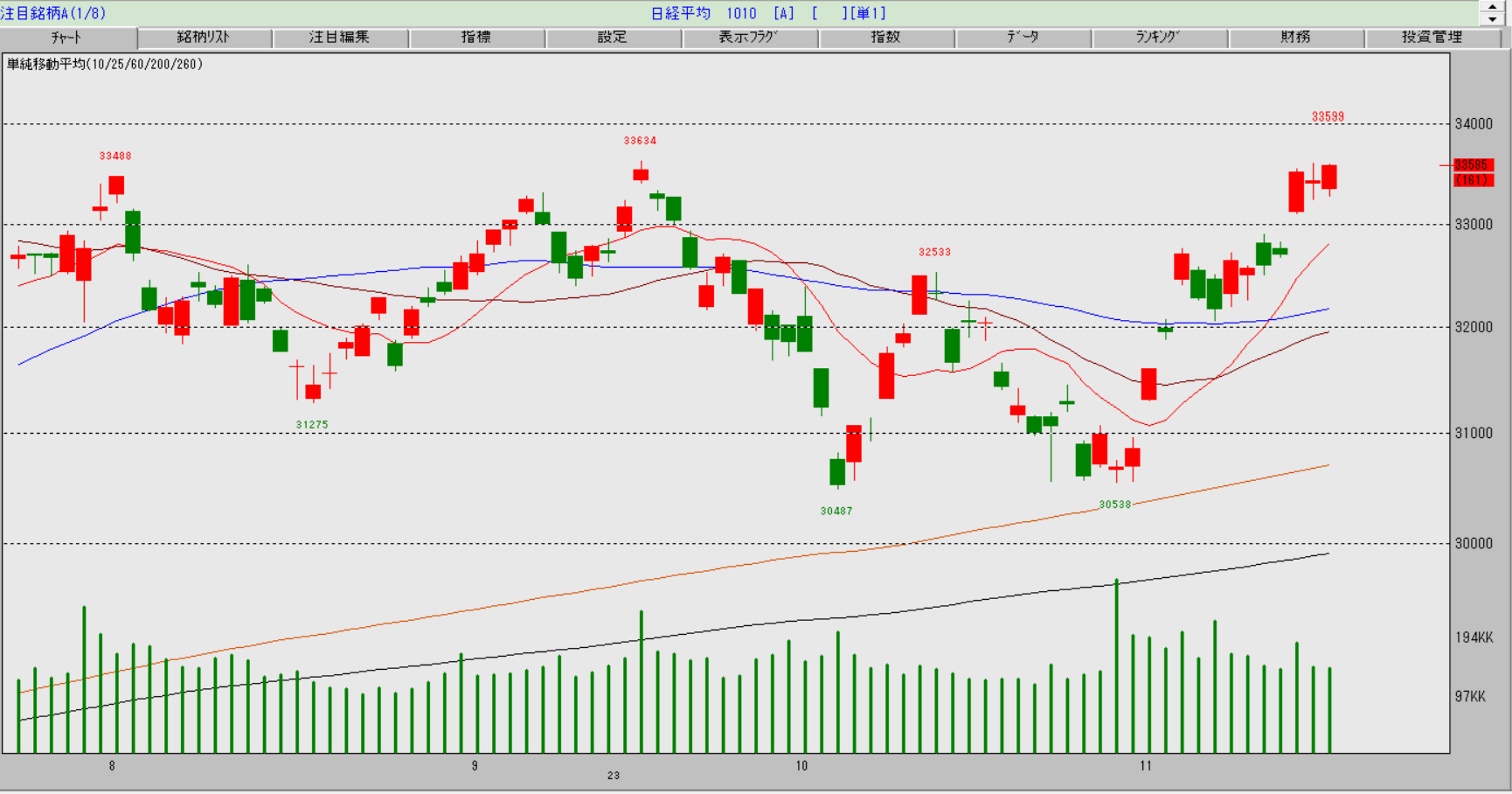Click the 33599 latest high label

[x=1328, y=117]
